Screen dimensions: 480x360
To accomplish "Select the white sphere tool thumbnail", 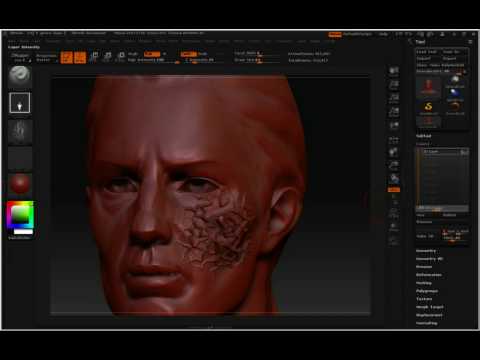I will click(x=455, y=81).
